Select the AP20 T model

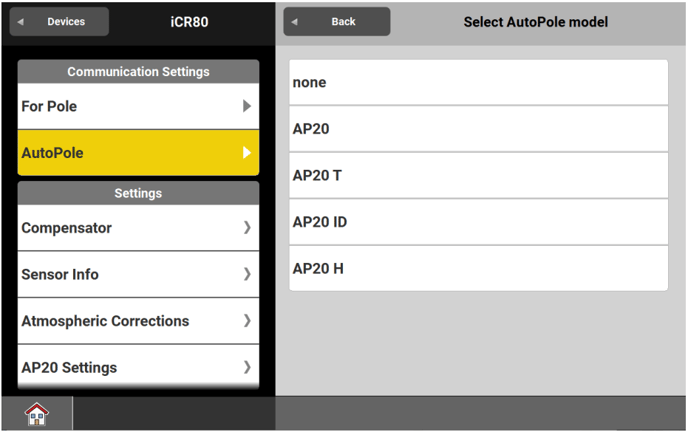point(478,175)
